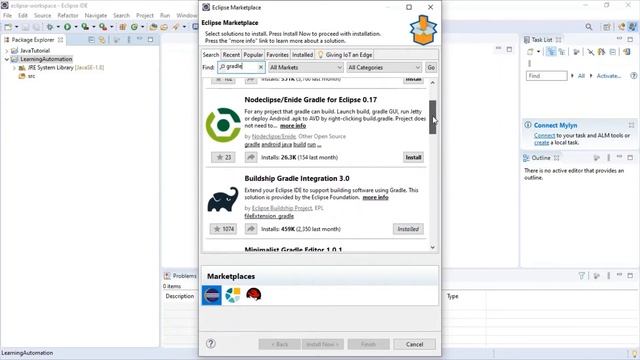
Task: Select the Red Hat marketplace catalog icon
Action: [x=253, y=294]
